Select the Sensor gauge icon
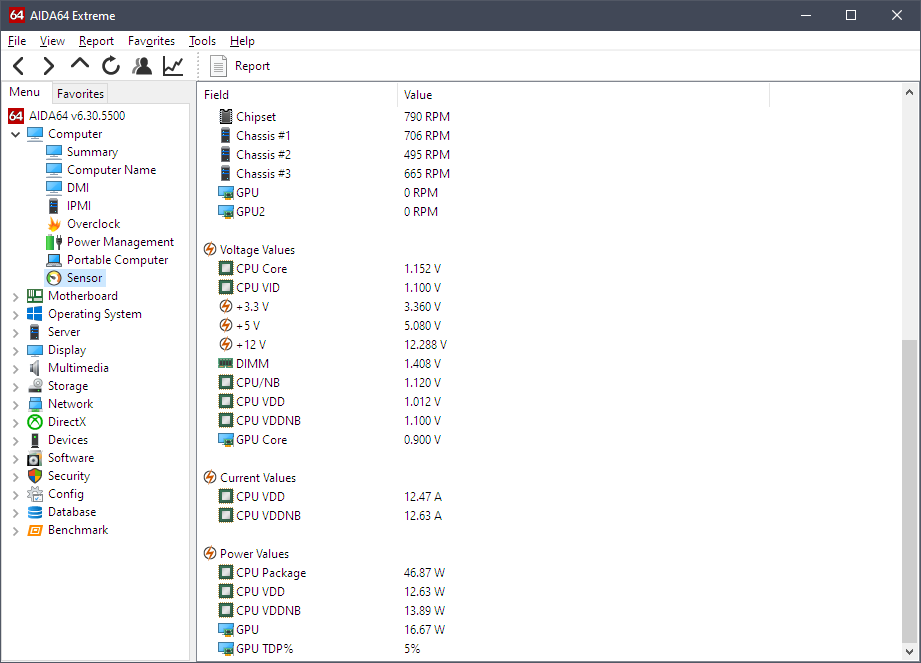921x663 pixels. [x=54, y=278]
